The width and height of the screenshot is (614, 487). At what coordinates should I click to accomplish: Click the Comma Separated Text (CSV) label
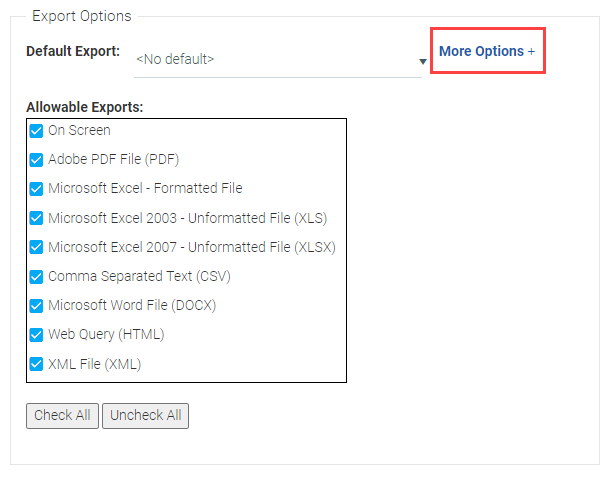(x=139, y=276)
